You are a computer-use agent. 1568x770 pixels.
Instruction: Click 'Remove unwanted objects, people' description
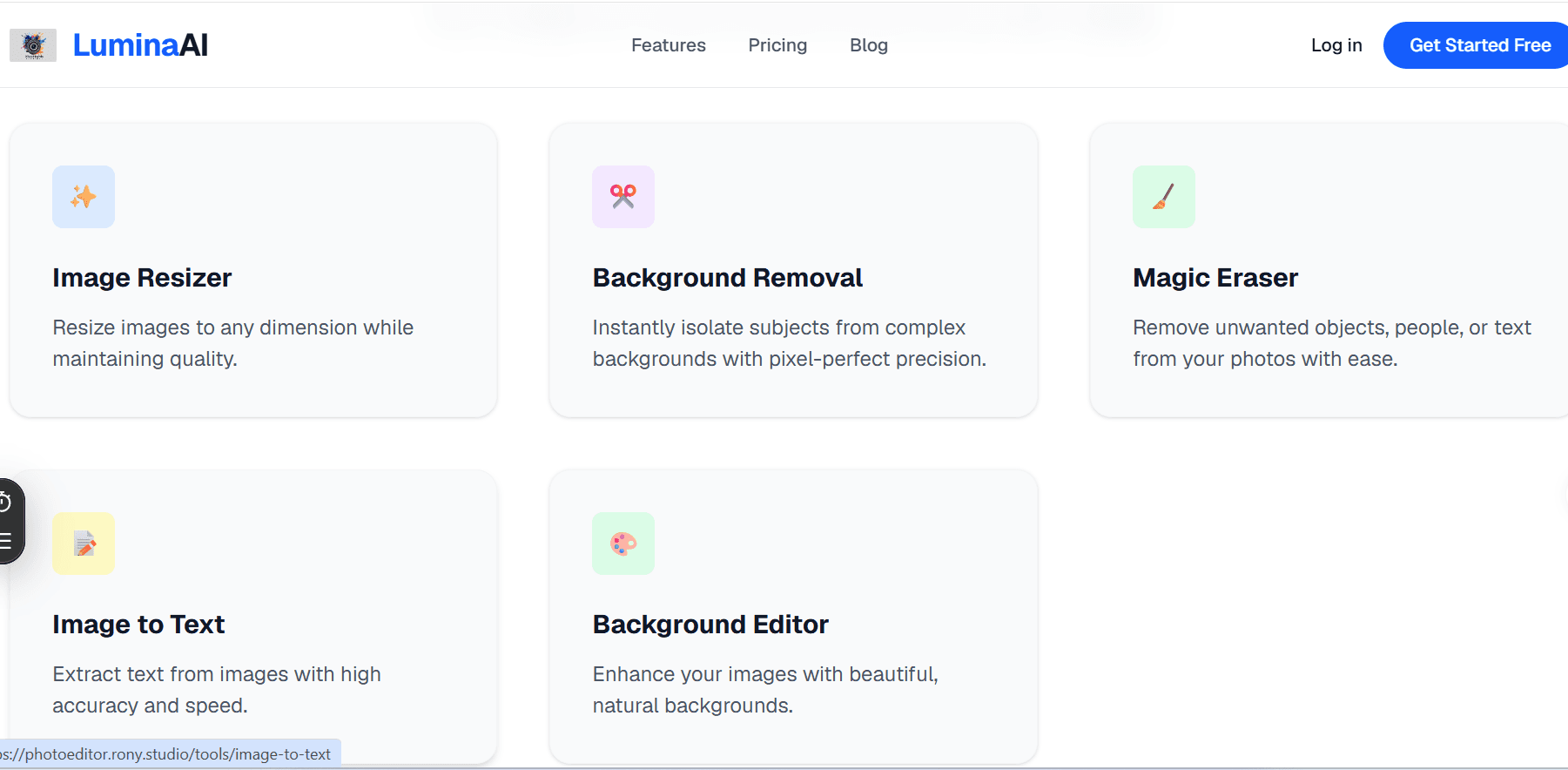(1332, 343)
